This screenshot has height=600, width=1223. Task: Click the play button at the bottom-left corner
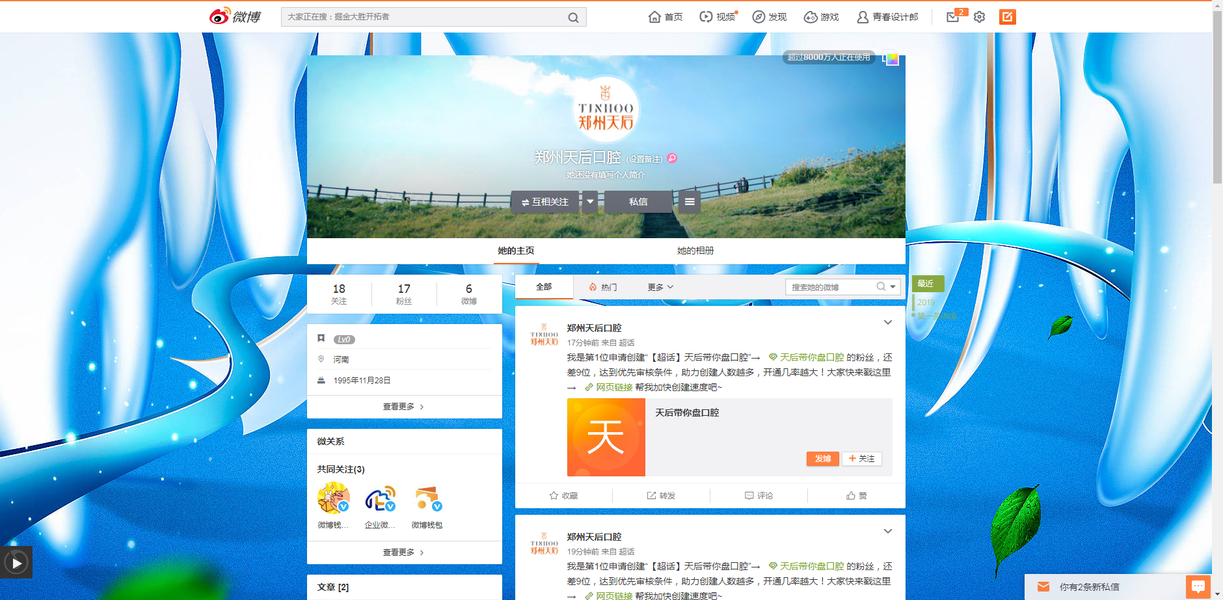16,563
